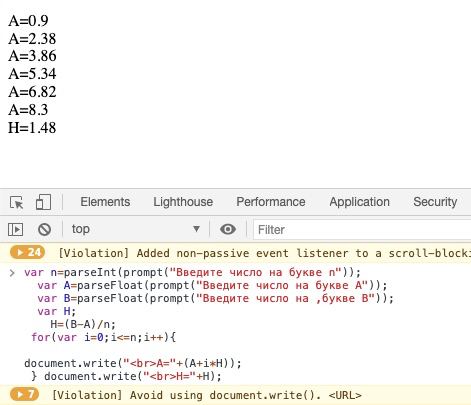Expand the 24 grouped violation messages
Viewport: 471px width, 405px height.
coord(27,253)
